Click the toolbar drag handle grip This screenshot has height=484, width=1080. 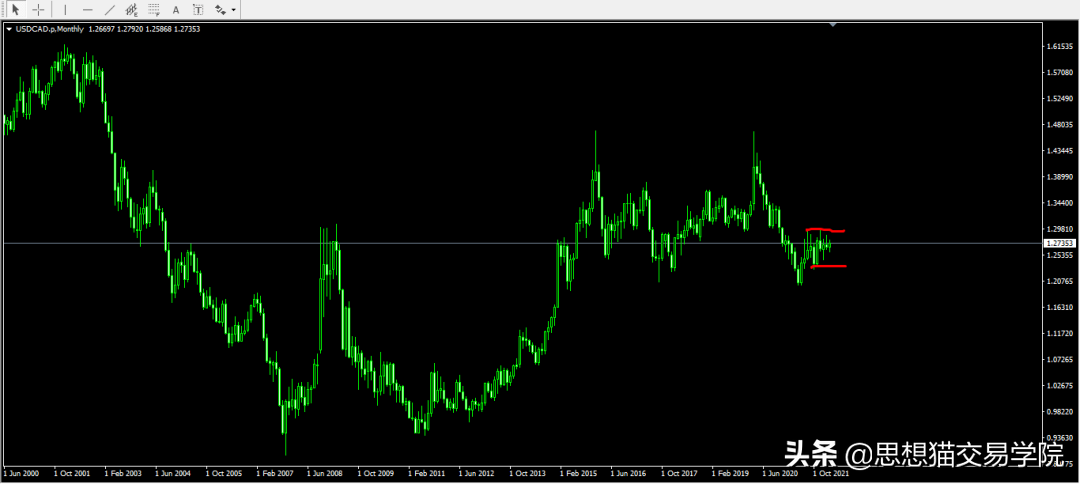3,10
